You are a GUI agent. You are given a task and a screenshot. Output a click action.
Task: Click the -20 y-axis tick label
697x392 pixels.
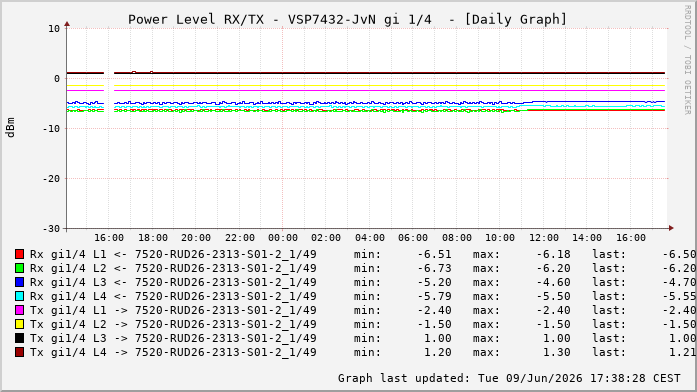[x=51, y=179]
